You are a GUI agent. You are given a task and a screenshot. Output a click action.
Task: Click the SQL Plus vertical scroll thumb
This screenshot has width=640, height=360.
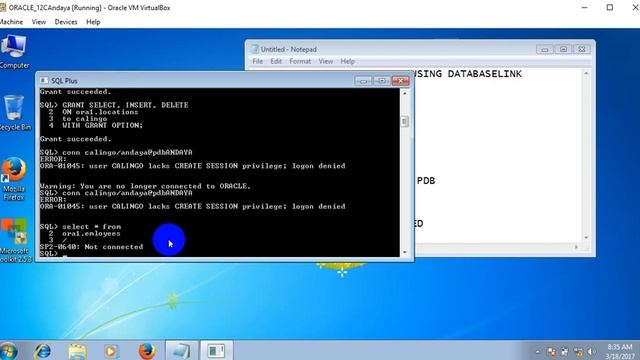[404, 121]
